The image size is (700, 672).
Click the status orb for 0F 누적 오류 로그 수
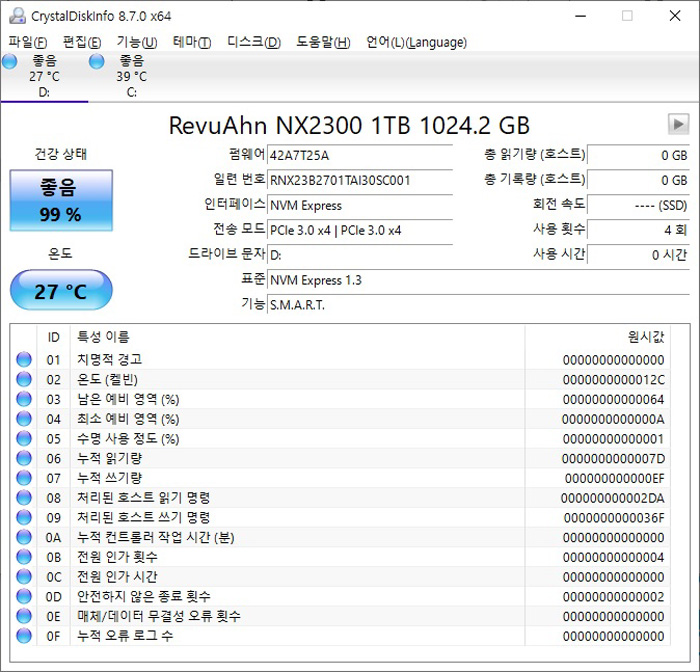[24, 636]
